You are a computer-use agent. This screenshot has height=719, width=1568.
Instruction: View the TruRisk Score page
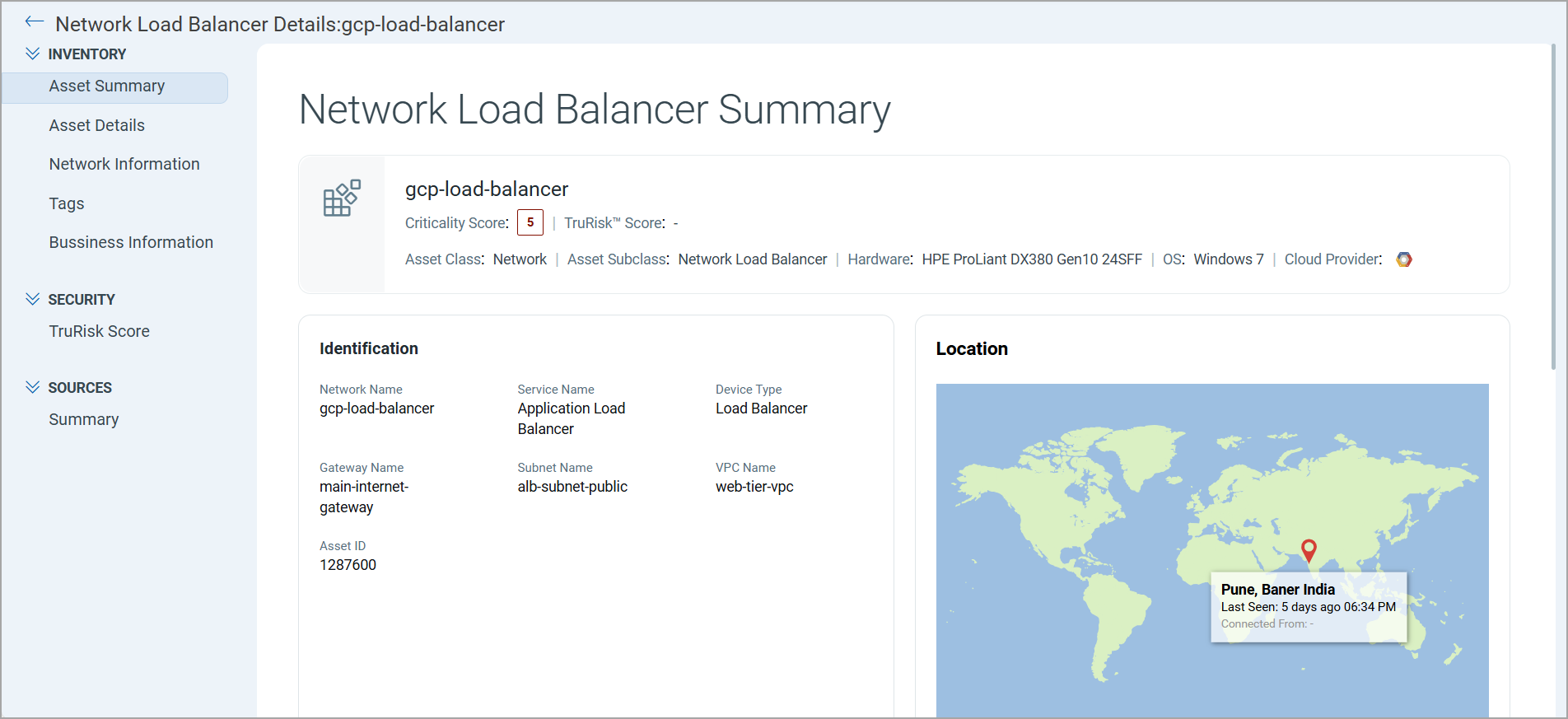pyautogui.click(x=100, y=331)
